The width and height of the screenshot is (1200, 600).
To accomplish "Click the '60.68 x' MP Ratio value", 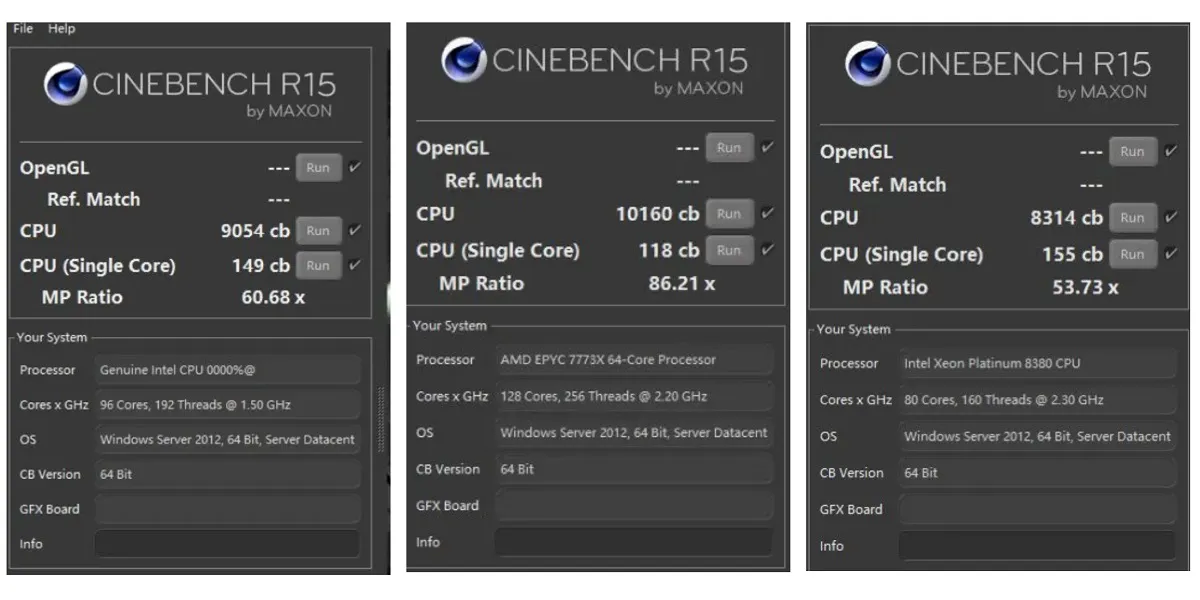I will [273, 297].
